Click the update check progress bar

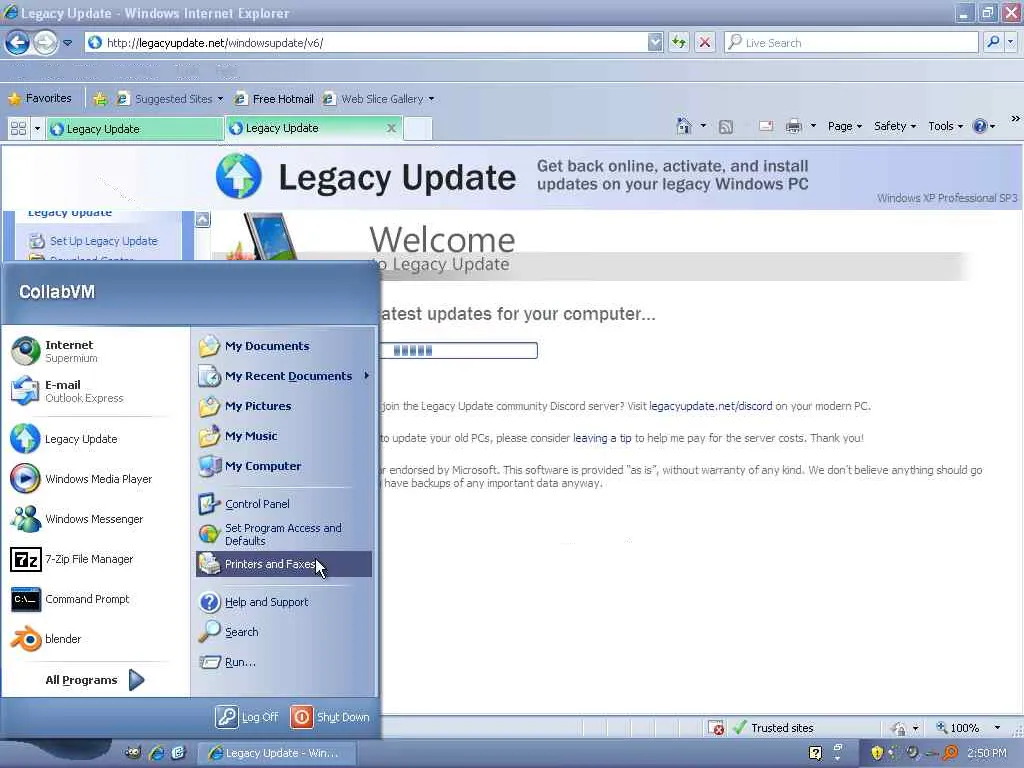459,351
